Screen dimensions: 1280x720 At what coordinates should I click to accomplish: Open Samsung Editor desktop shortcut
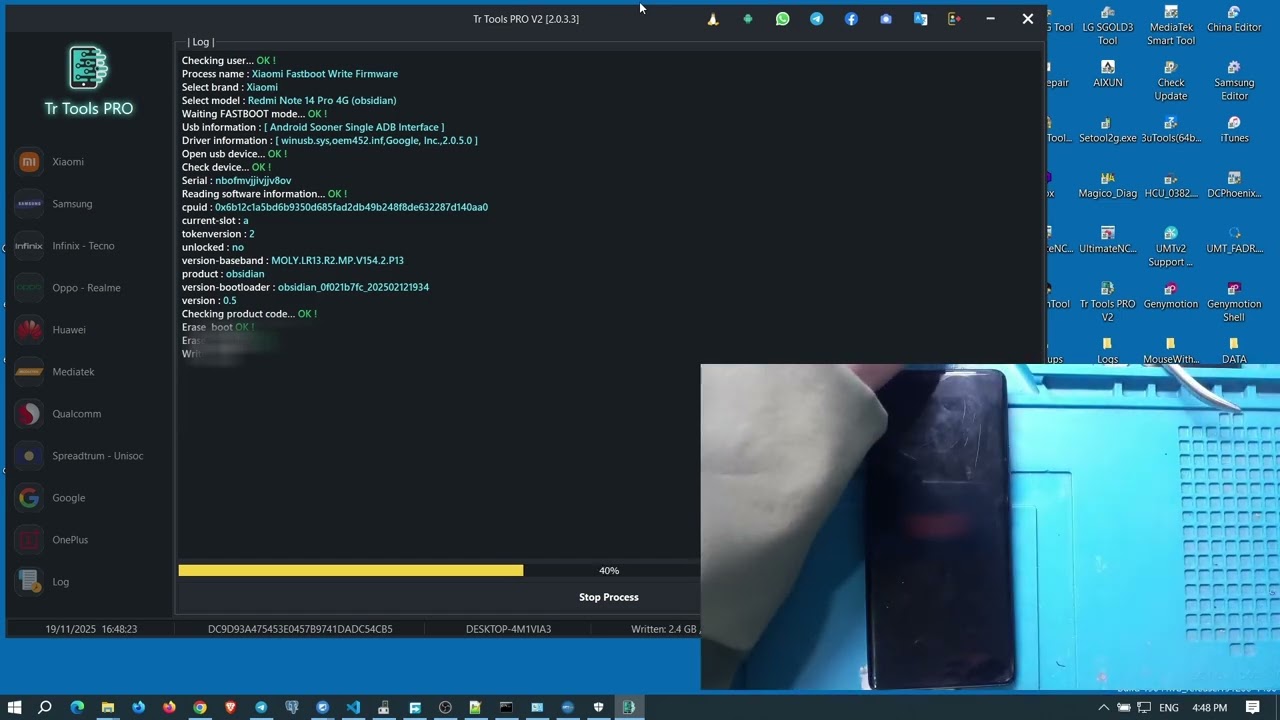click(x=1234, y=82)
